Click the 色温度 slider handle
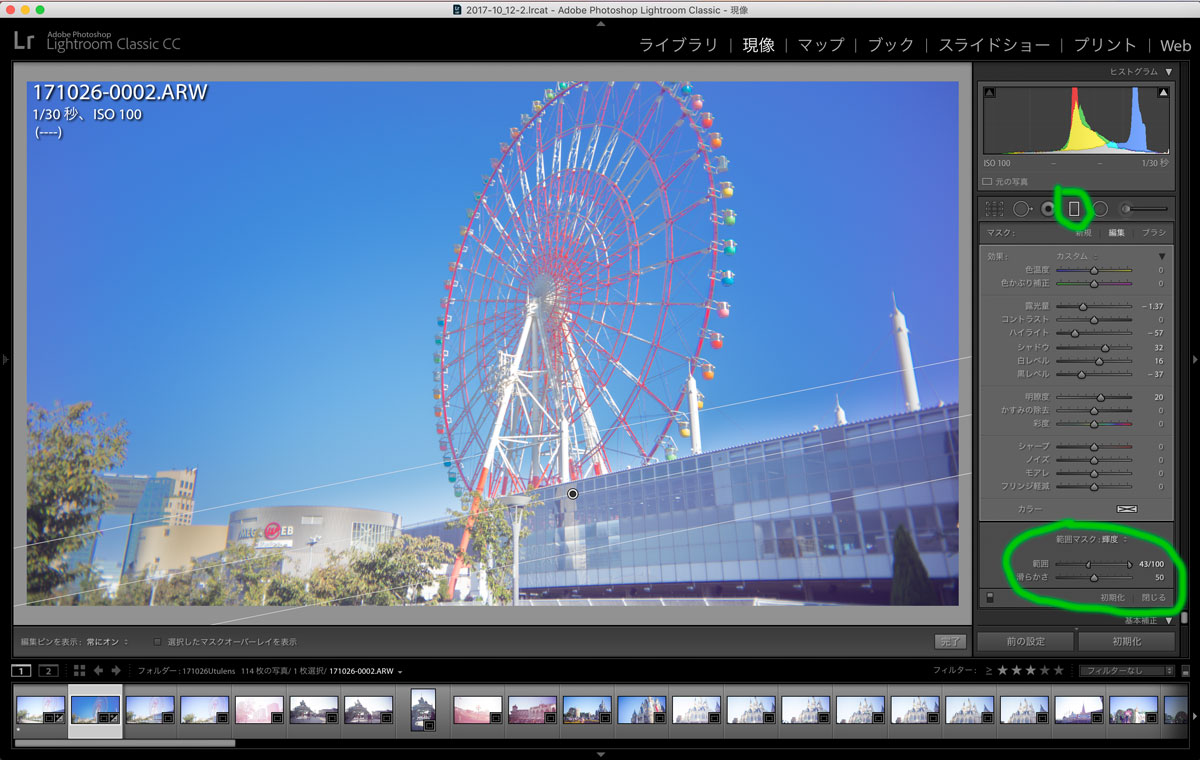This screenshot has width=1200, height=760. pos(1094,270)
